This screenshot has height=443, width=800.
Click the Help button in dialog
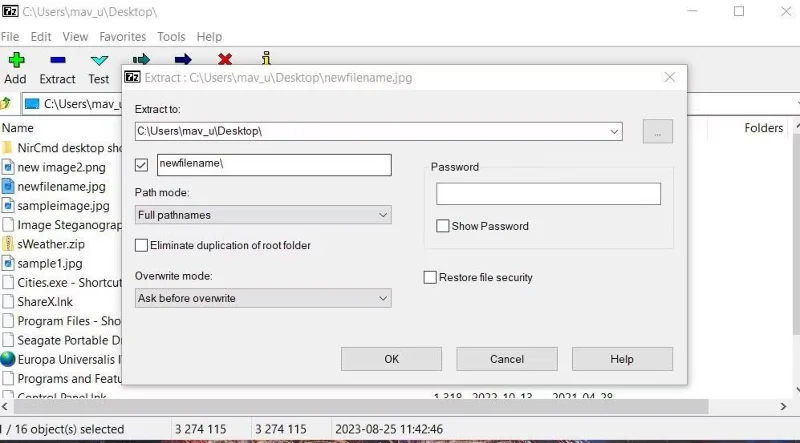622,359
